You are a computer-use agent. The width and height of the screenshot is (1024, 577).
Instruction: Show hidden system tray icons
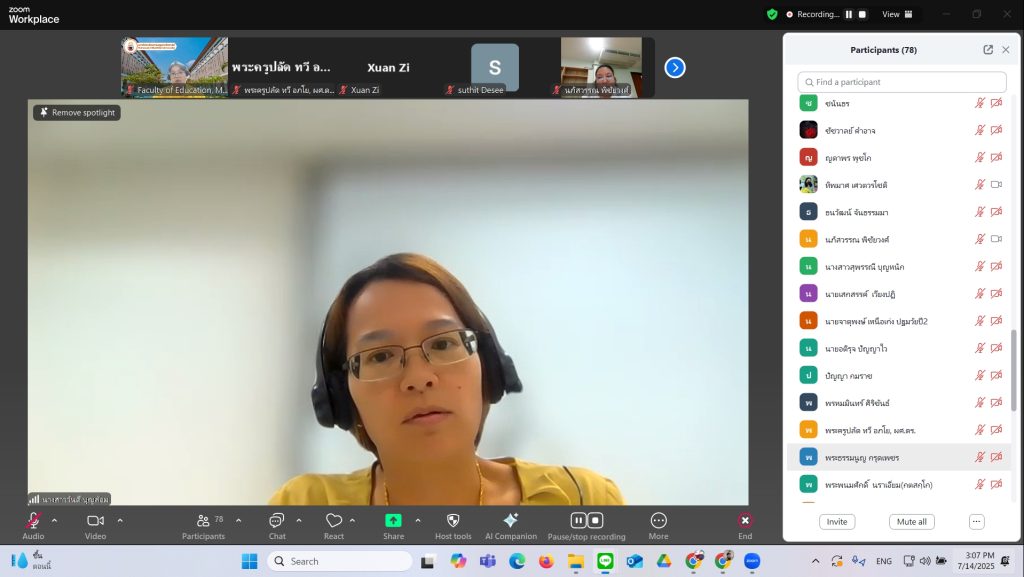[x=815, y=561]
